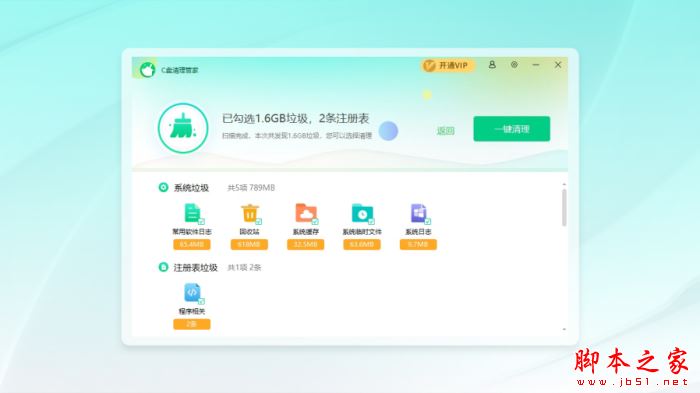Select the 系统临时文件 clock folder icon
This screenshot has width=700, height=393.
click(x=362, y=213)
